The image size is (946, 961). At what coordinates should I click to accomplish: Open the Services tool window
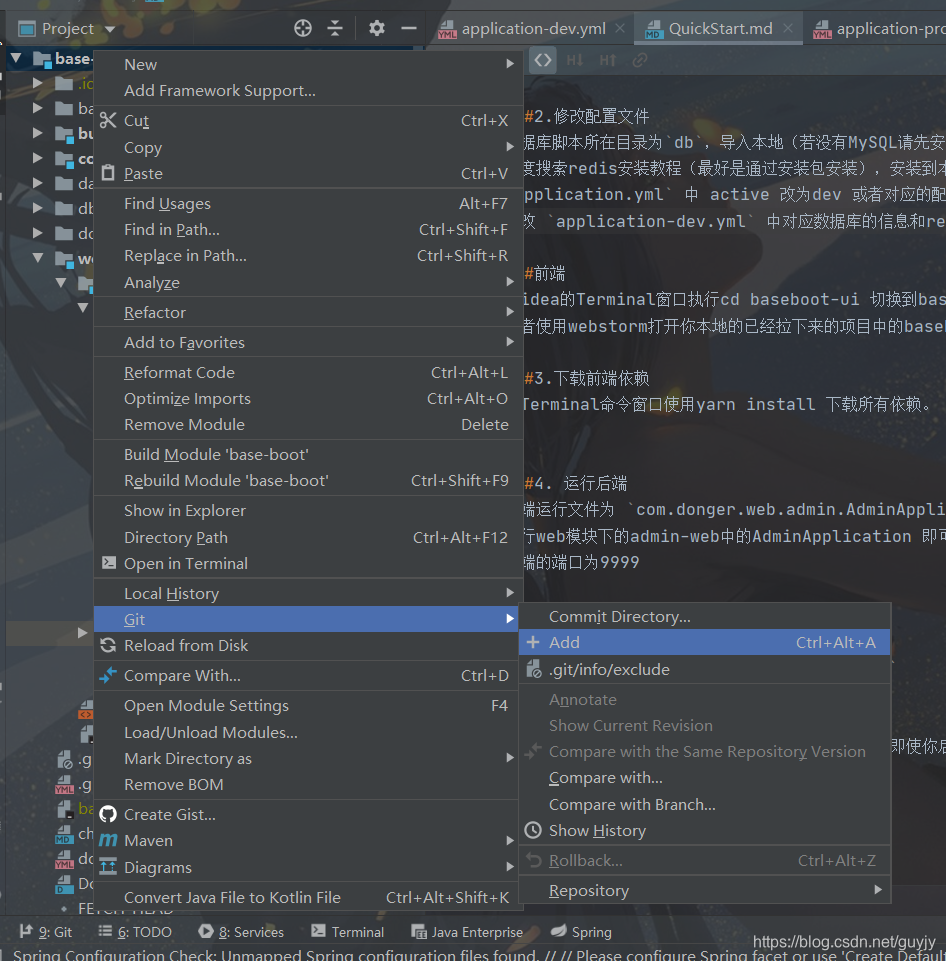point(241,932)
